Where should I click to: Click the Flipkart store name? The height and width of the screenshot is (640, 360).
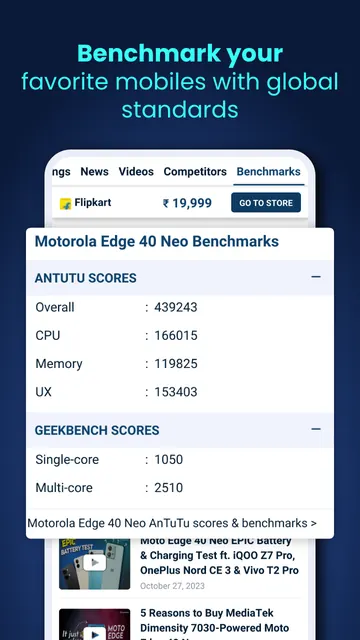click(93, 202)
